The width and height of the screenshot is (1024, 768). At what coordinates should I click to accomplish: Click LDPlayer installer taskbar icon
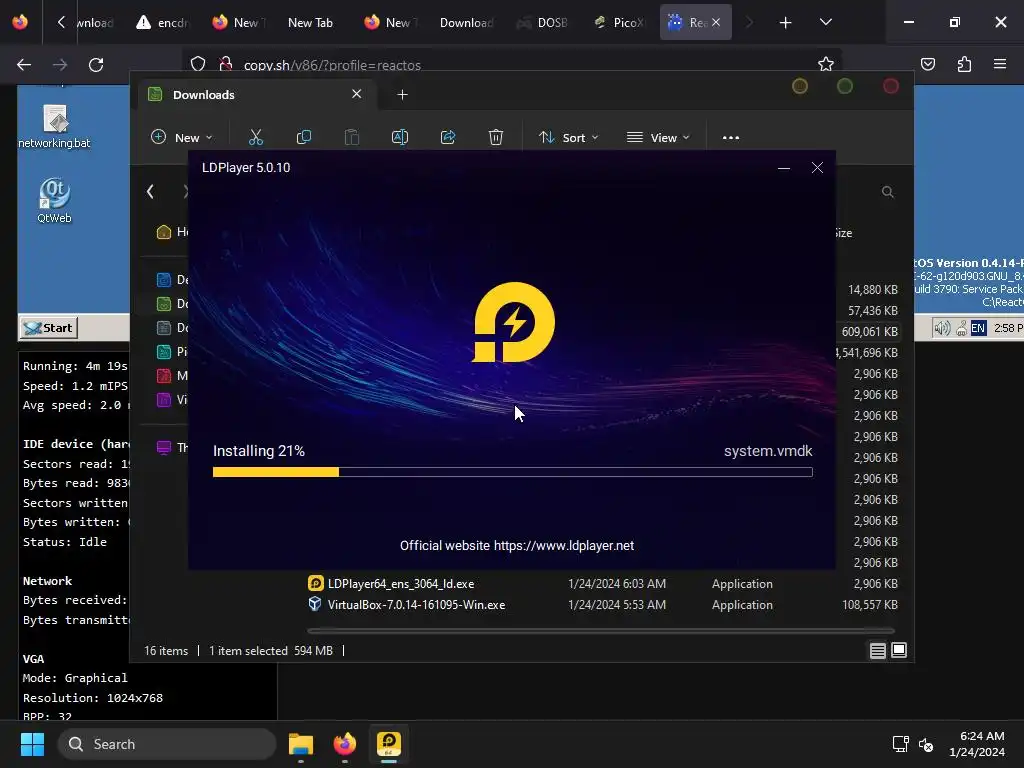[x=389, y=744]
